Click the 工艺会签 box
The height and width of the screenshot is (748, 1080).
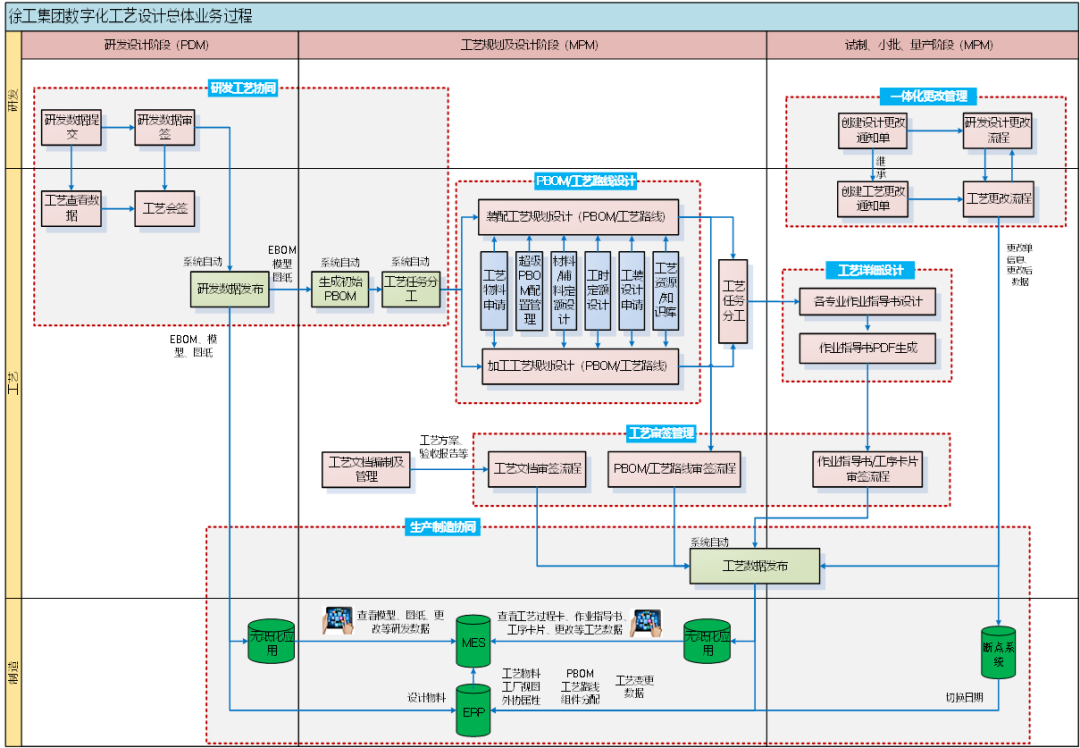point(165,209)
